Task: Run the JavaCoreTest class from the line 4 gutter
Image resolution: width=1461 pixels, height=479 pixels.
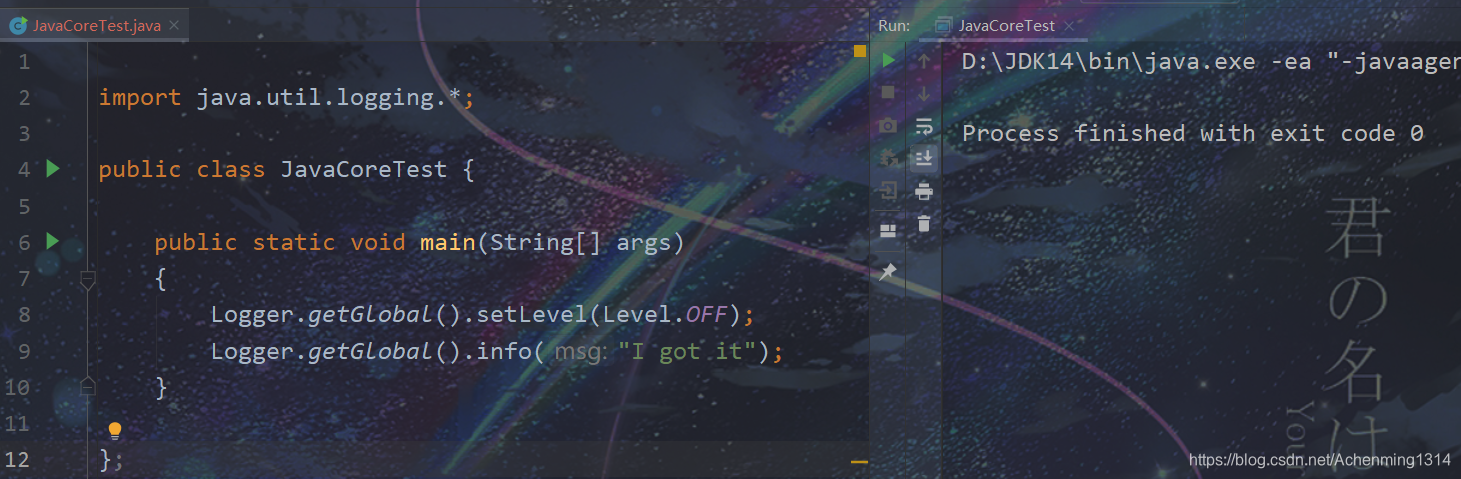Action: (x=53, y=168)
